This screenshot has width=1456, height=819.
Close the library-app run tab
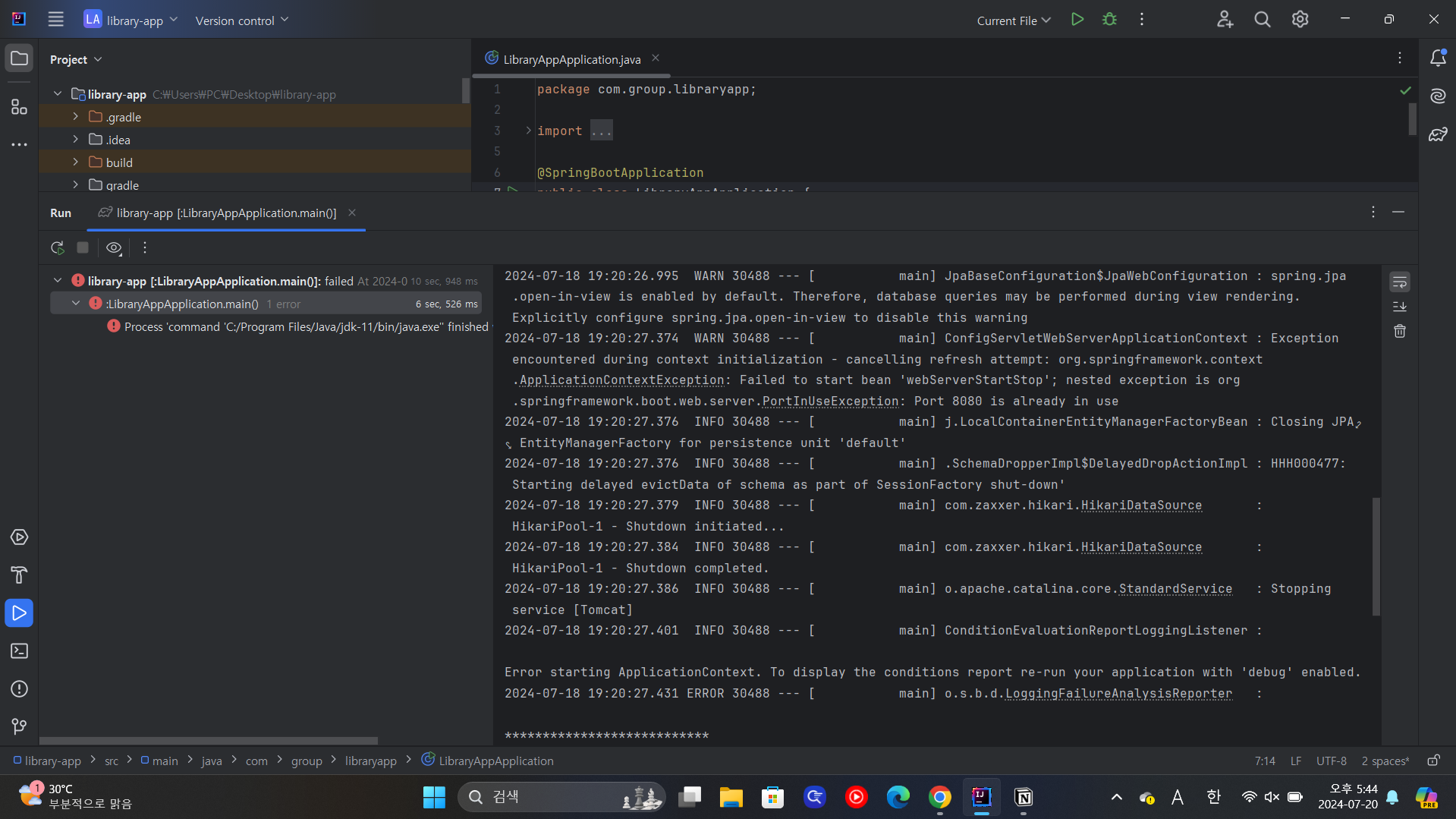click(352, 213)
